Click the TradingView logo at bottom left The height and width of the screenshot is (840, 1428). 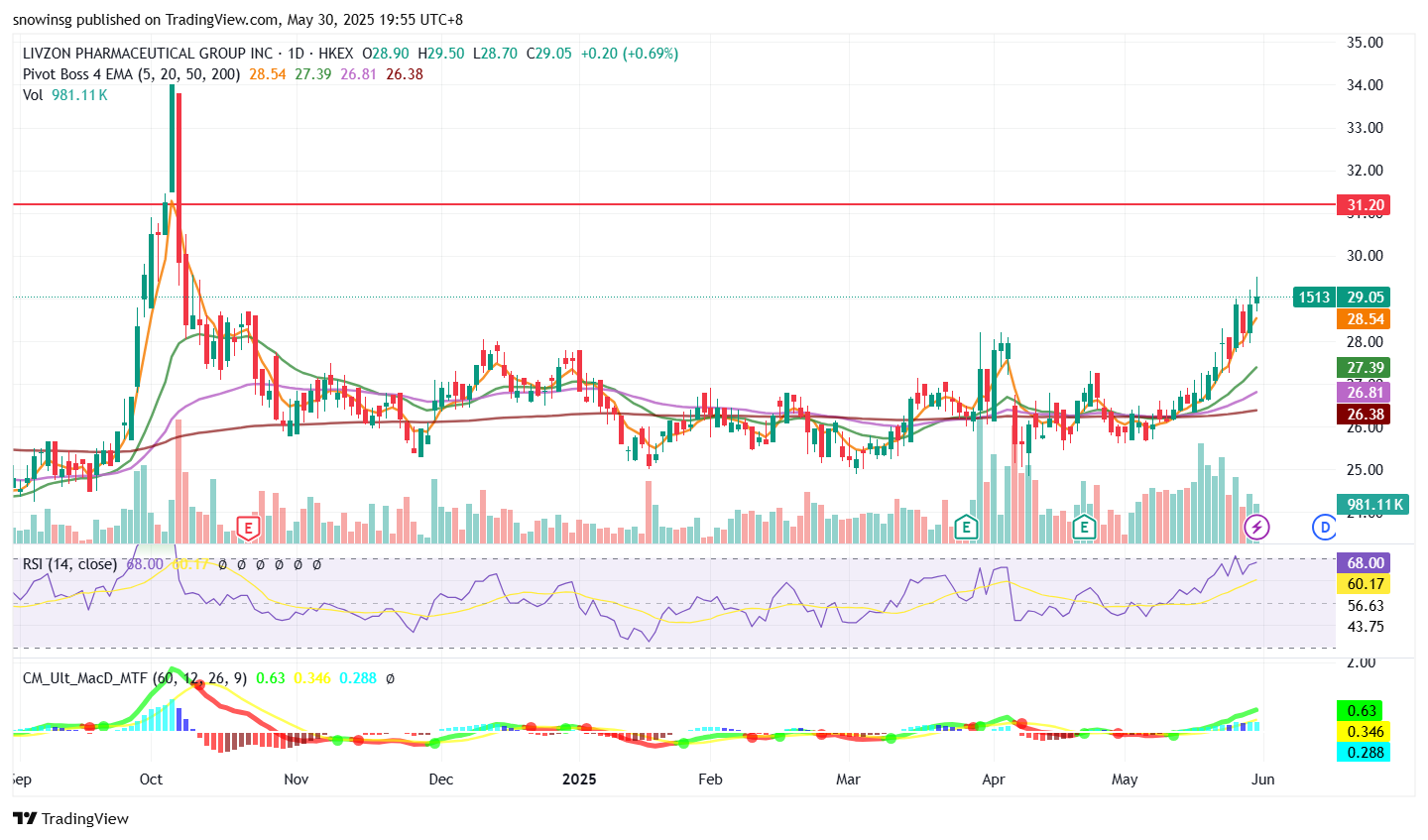(x=70, y=818)
